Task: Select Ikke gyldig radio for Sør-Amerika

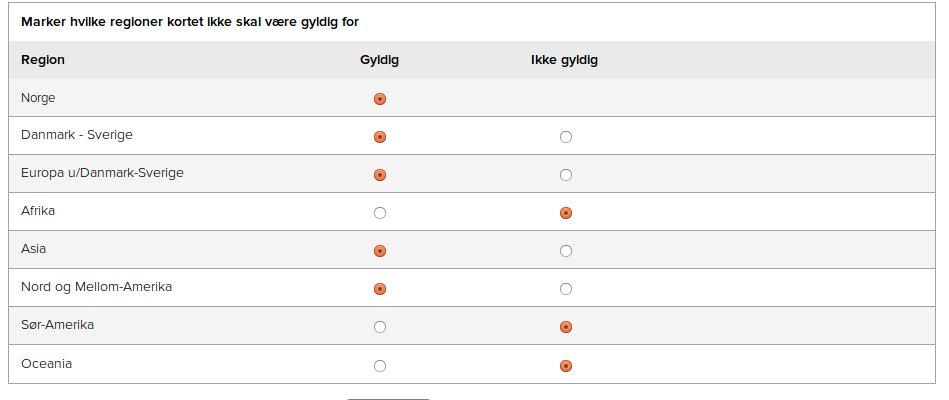Action: coord(565,327)
